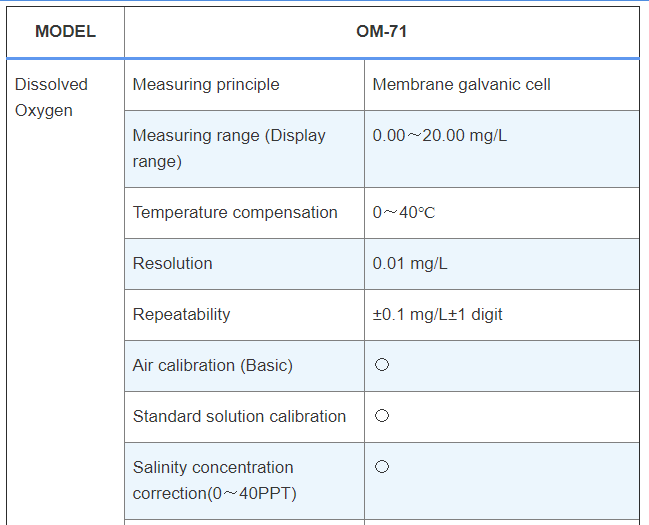Screen dimensions: 649x525
Task: Click the Standard solution calibration label
Action: (239, 416)
